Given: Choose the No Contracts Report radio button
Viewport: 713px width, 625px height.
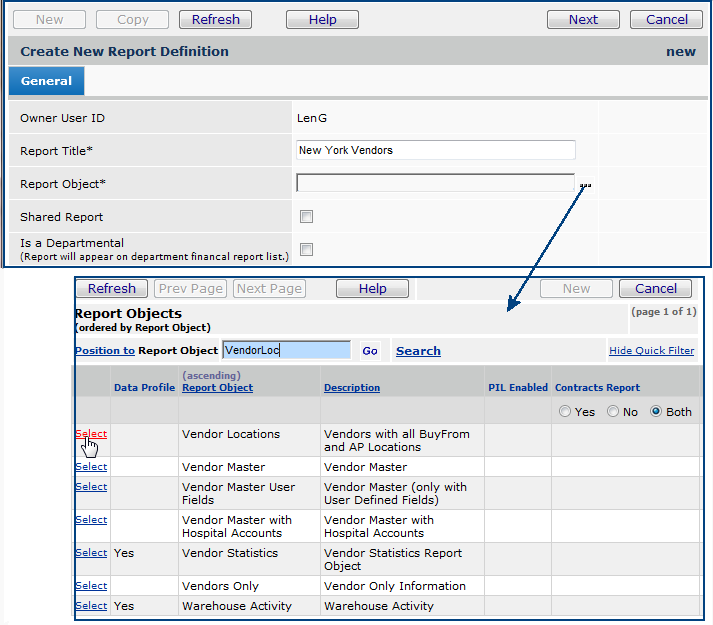Looking at the screenshot, I should [x=614, y=412].
